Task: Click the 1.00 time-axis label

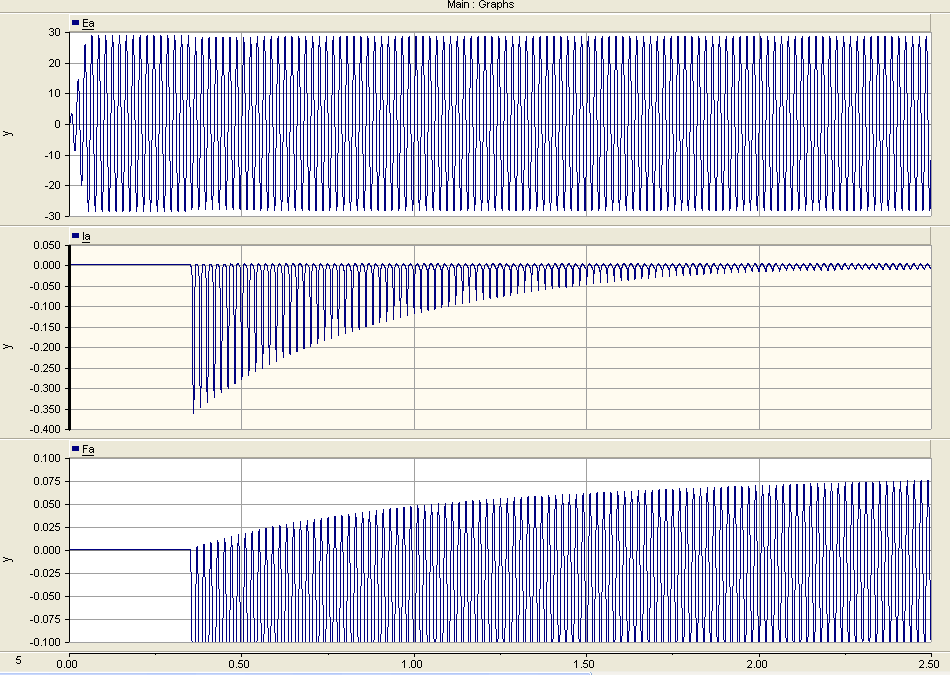Action: click(x=412, y=664)
